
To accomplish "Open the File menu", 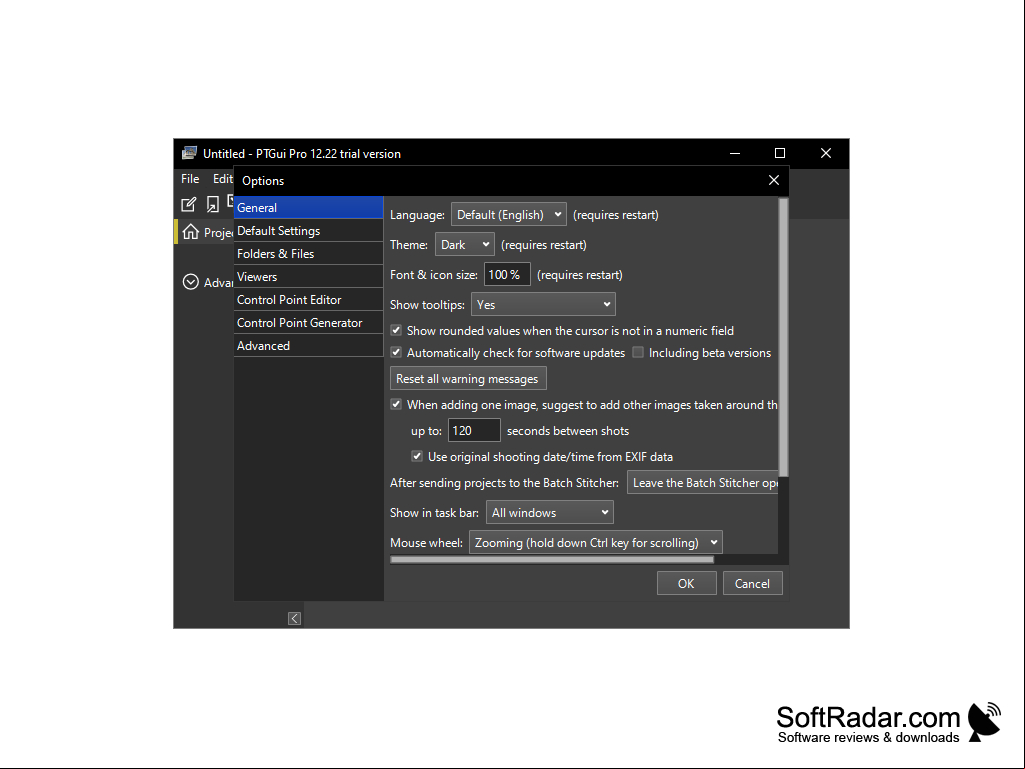I will (x=190, y=179).
